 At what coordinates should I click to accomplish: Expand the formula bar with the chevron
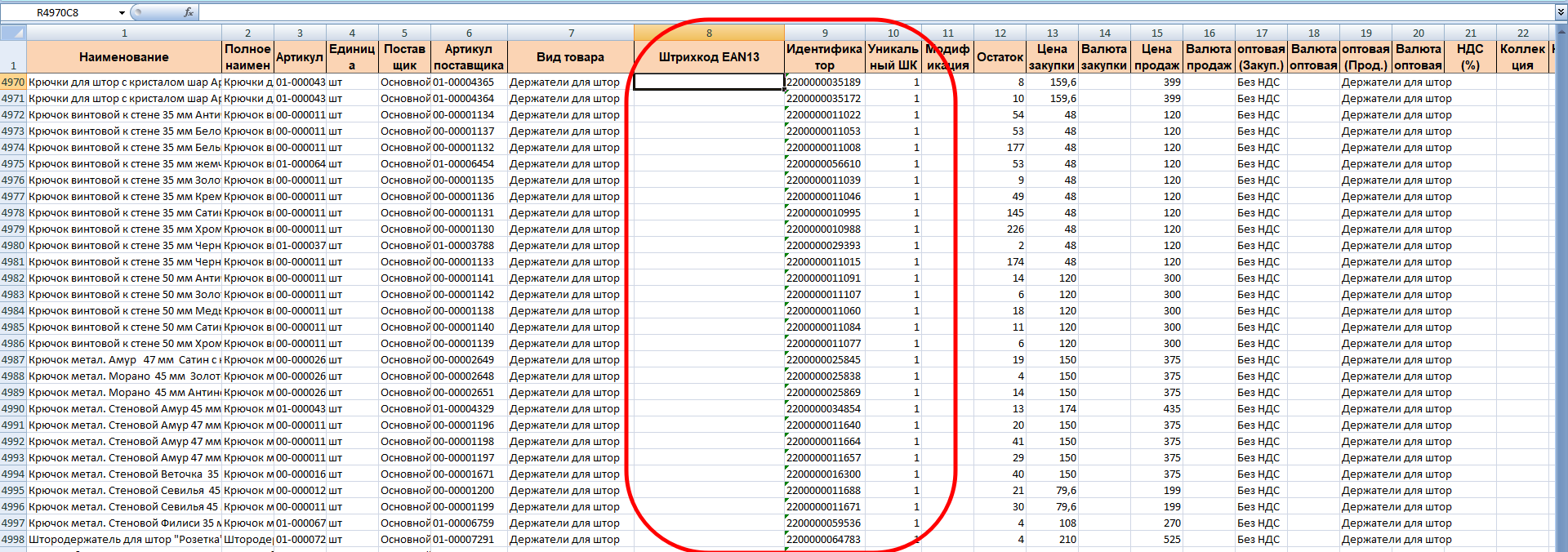point(1561,12)
